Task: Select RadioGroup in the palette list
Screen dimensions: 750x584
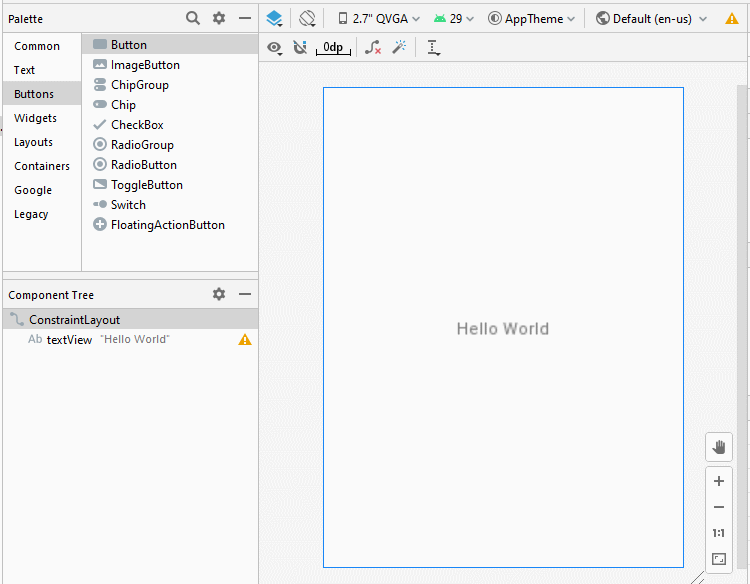Action: point(170,144)
